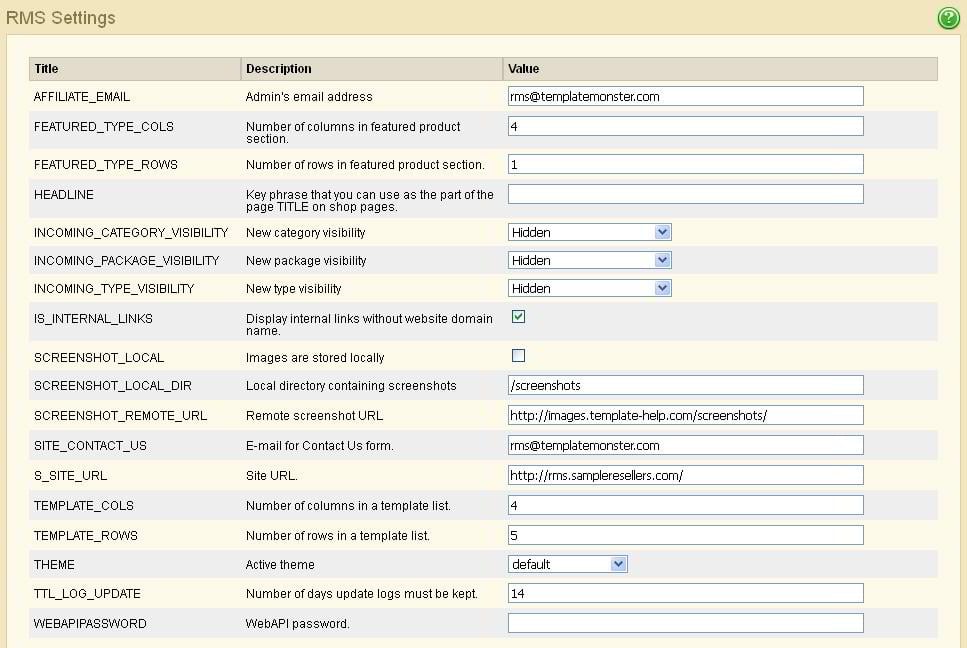Focus the TTL_LOG_UPDATE days field
The image size is (967, 648).
[685, 593]
